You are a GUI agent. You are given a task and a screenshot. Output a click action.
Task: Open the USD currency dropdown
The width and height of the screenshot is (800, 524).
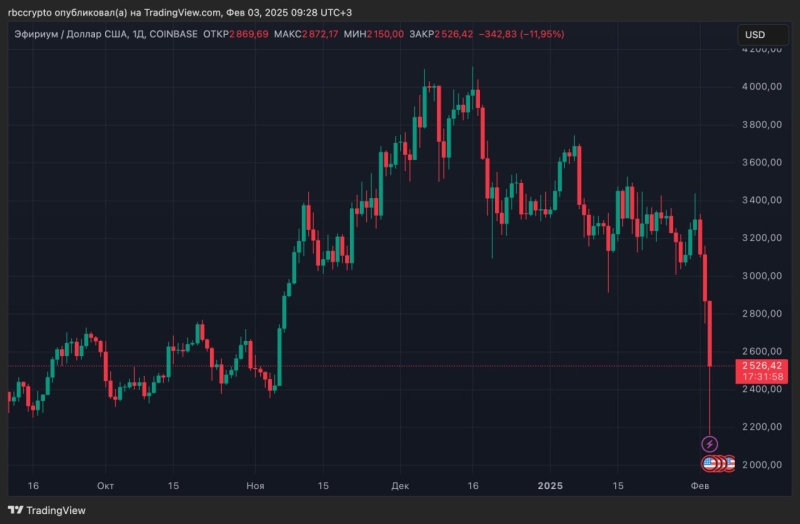755,35
